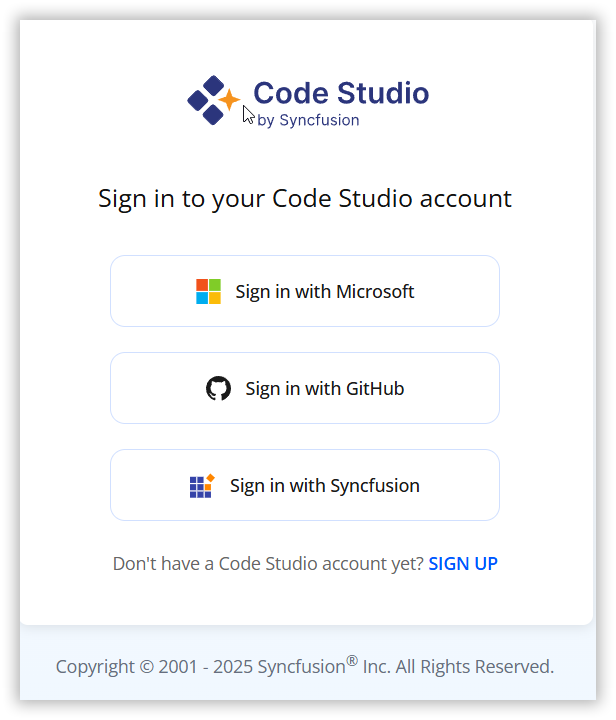Click 'Don't have a Code Studio account yet?' text

[x=268, y=563]
